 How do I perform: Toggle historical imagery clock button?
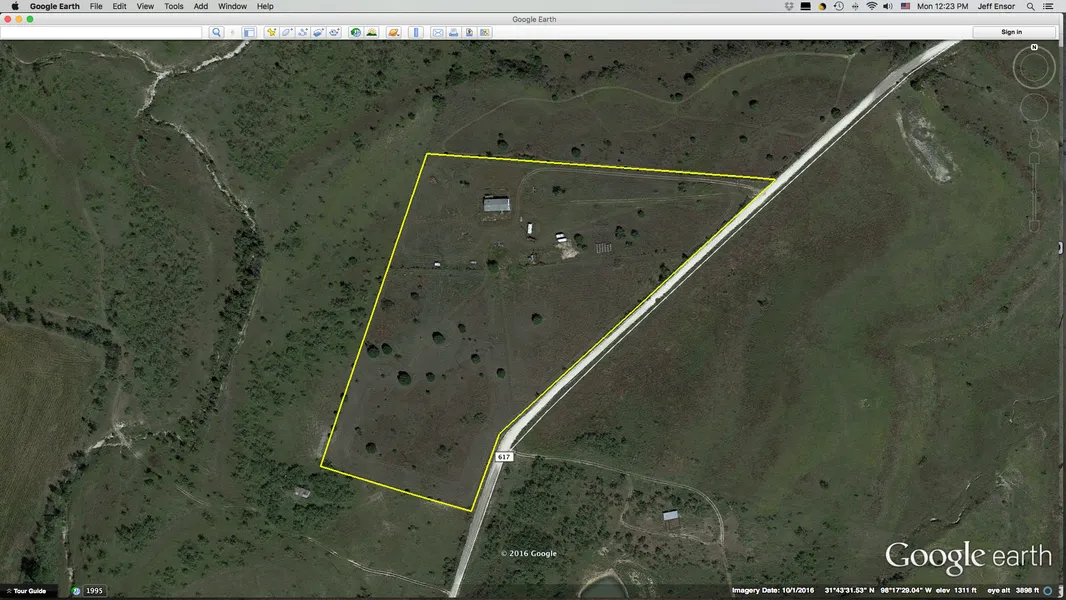click(x=356, y=32)
